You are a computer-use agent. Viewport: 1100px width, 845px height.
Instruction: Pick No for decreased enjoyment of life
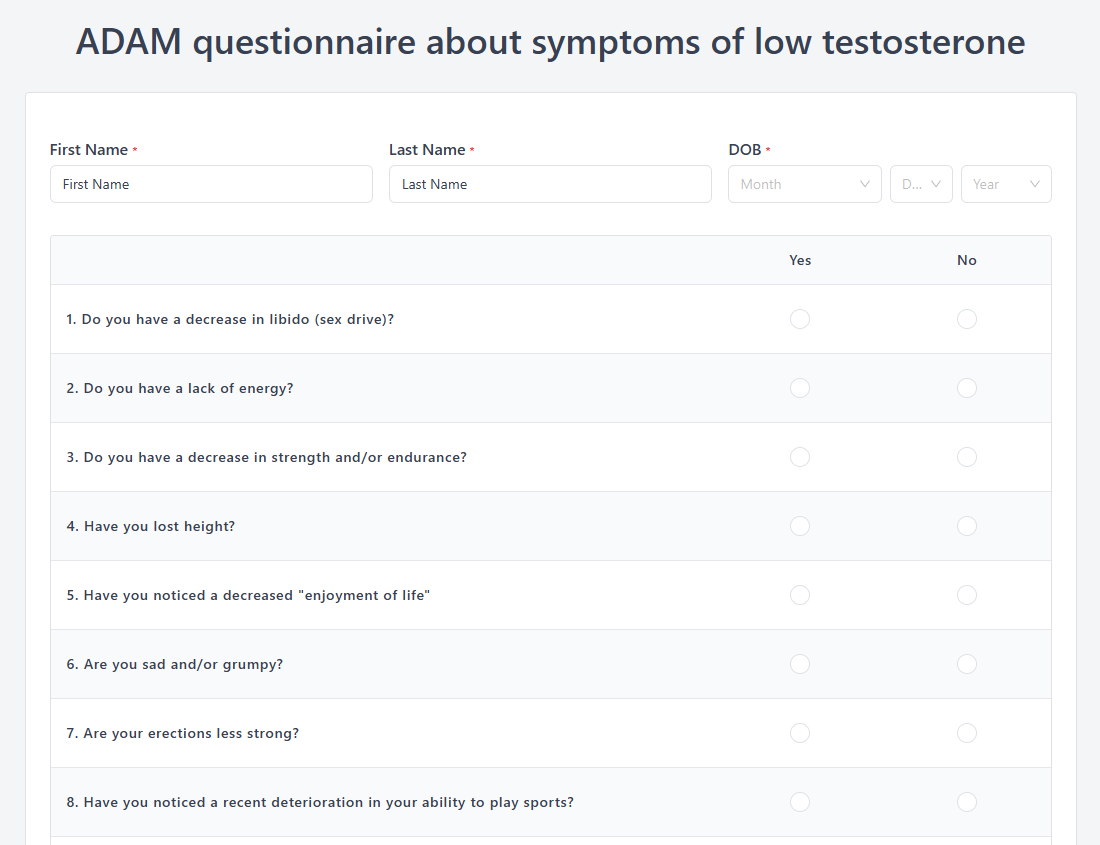coord(967,595)
